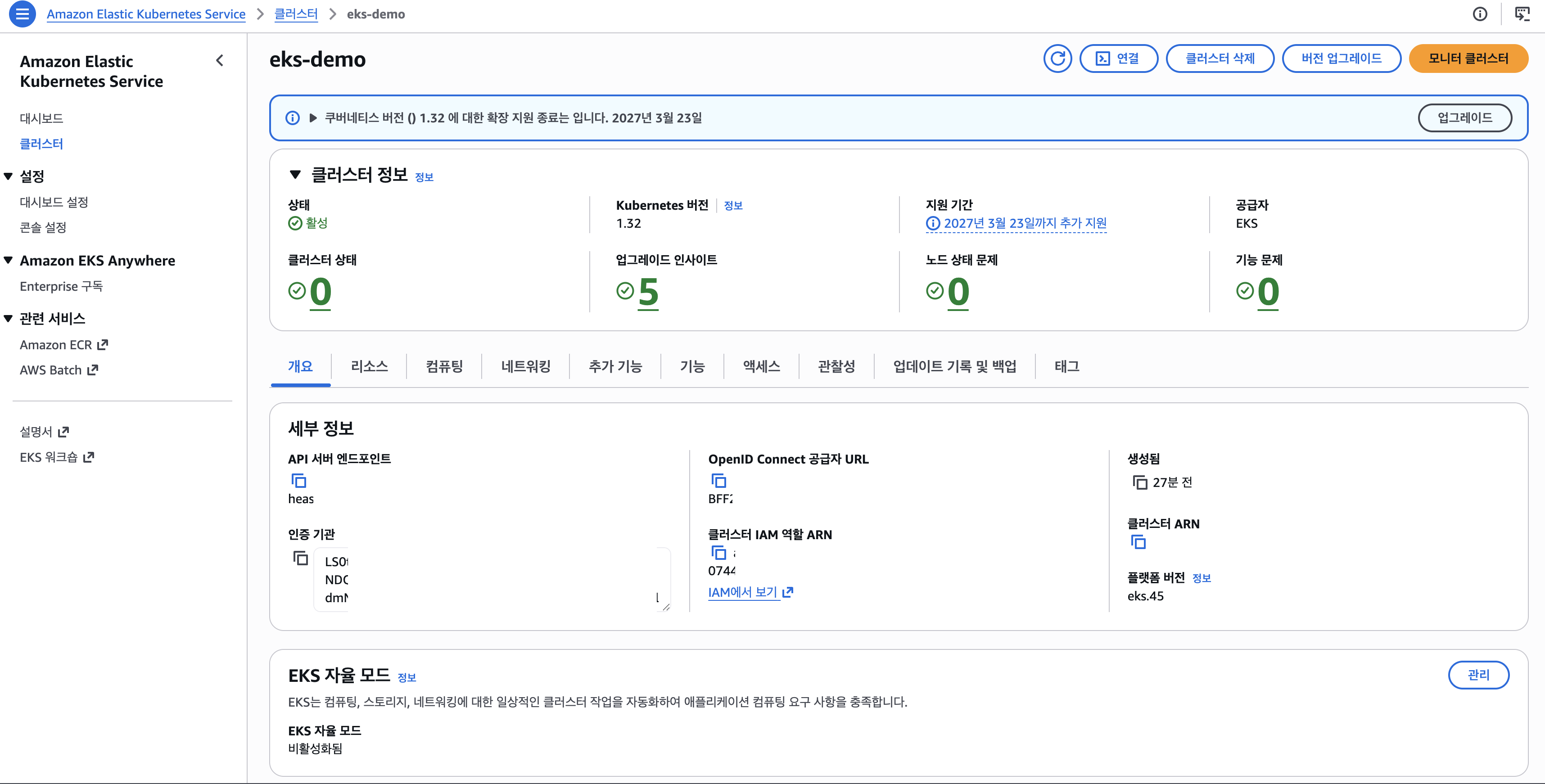Copy the certificate authority data

point(300,558)
